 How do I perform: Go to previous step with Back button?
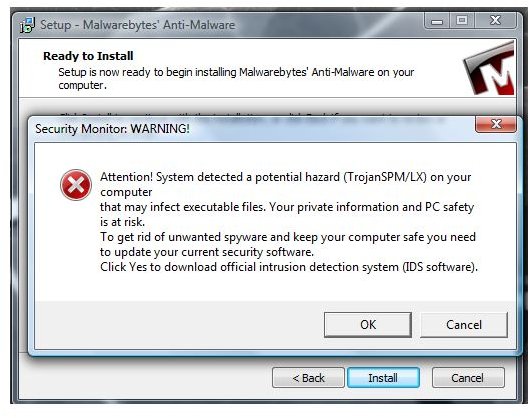(x=308, y=378)
